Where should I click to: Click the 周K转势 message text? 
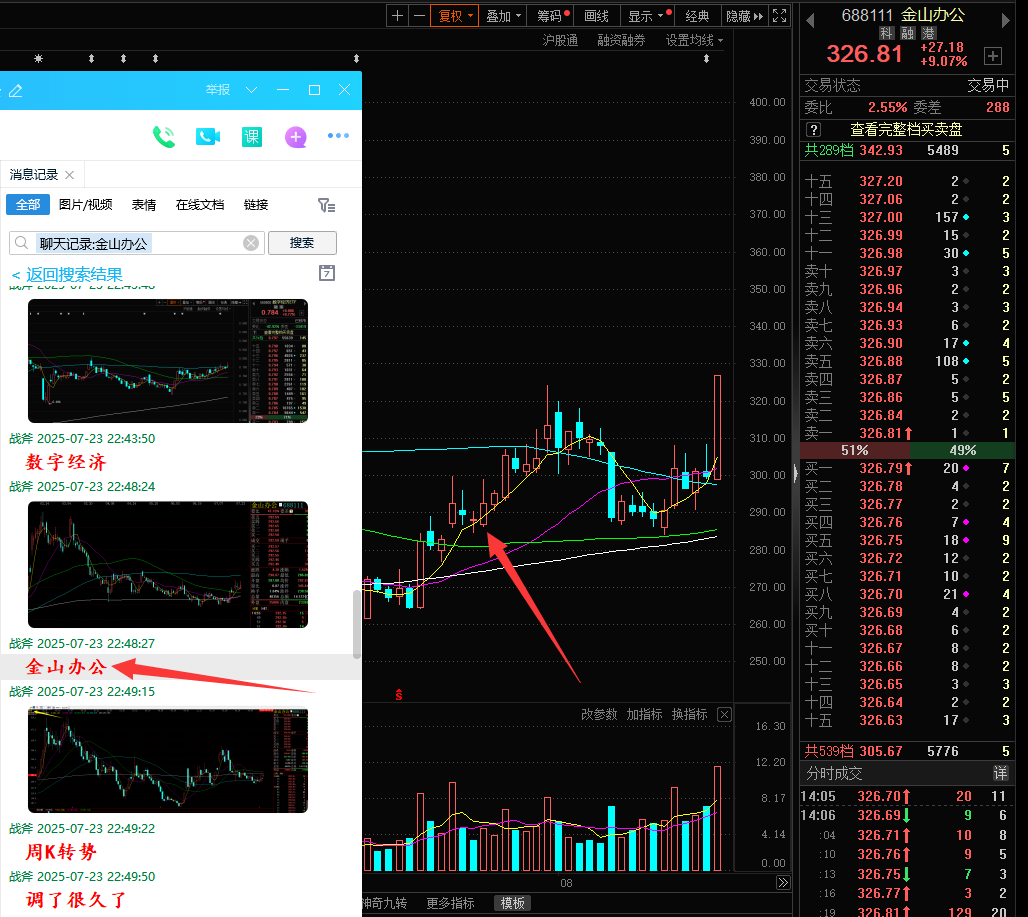pyautogui.click(x=61, y=852)
